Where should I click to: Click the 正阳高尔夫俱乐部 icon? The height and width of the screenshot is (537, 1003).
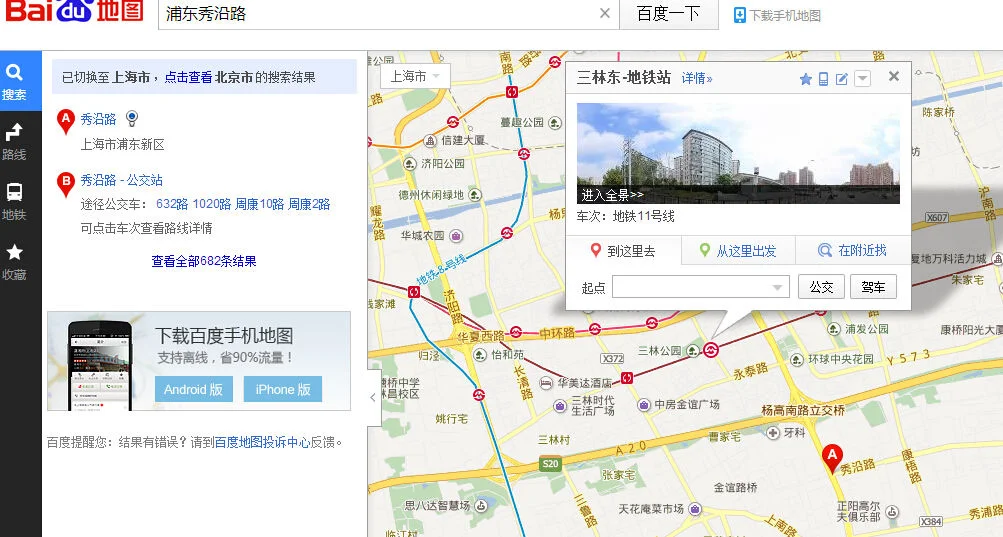pos(892,511)
